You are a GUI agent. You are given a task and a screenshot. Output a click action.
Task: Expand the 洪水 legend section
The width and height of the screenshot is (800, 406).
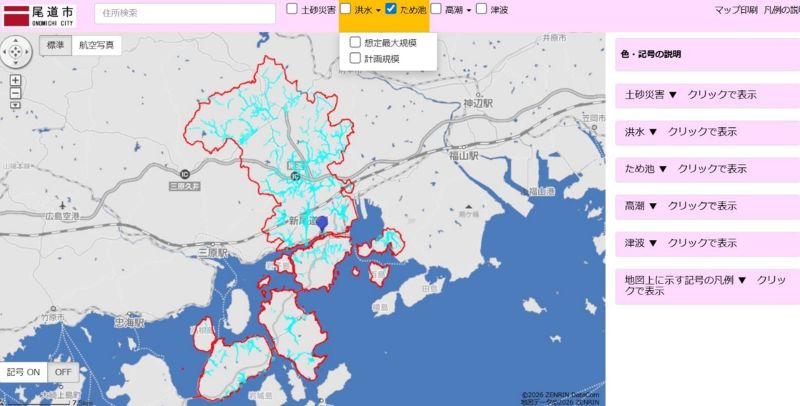point(680,131)
